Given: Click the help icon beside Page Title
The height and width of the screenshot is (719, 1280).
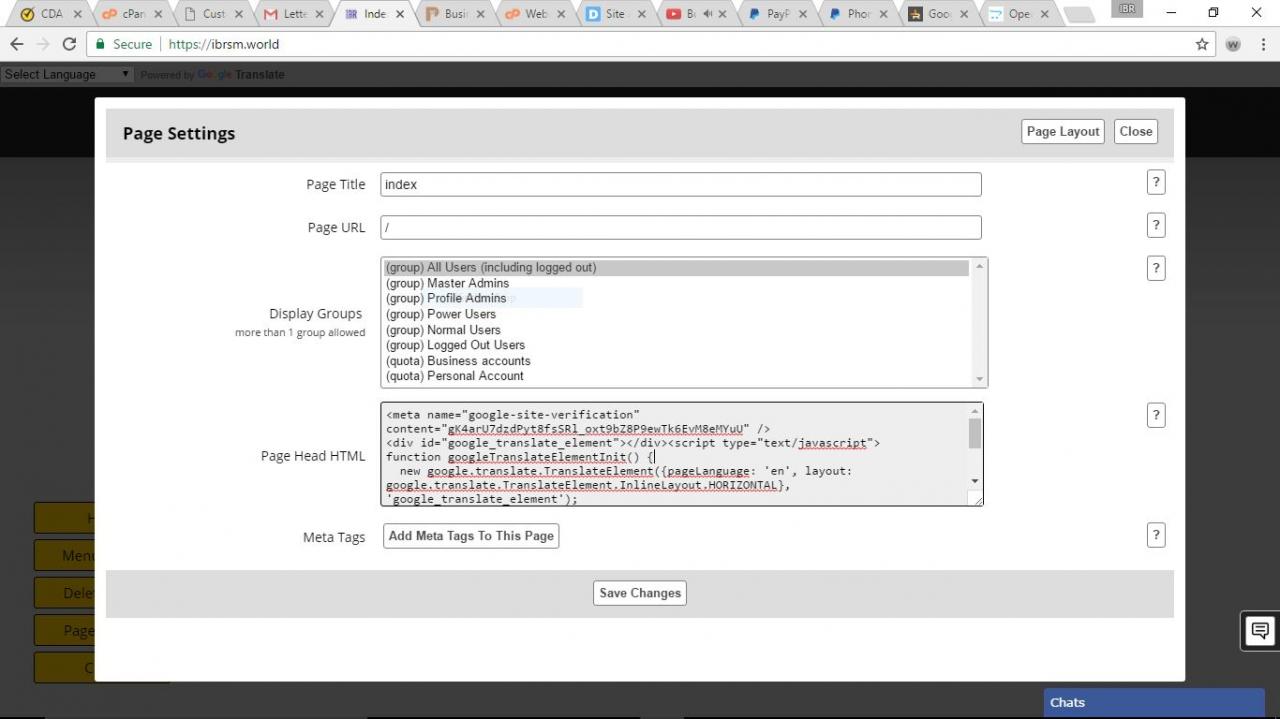Looking at the screenshot, I should click(1156, 182).
